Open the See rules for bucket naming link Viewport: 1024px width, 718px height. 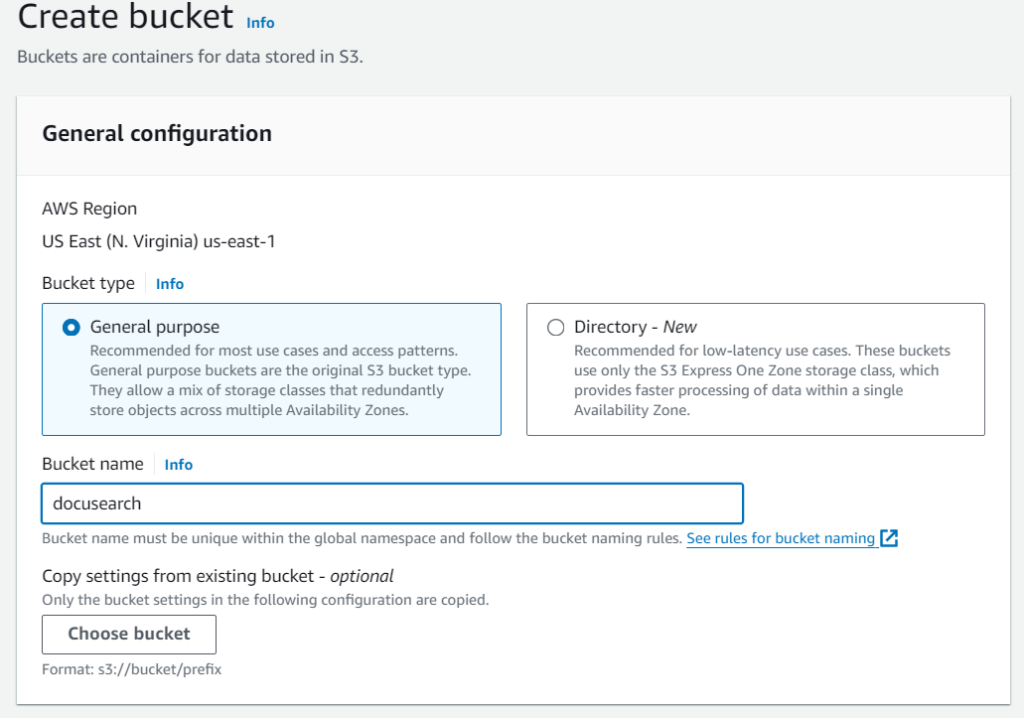click(x=780, y=538)
